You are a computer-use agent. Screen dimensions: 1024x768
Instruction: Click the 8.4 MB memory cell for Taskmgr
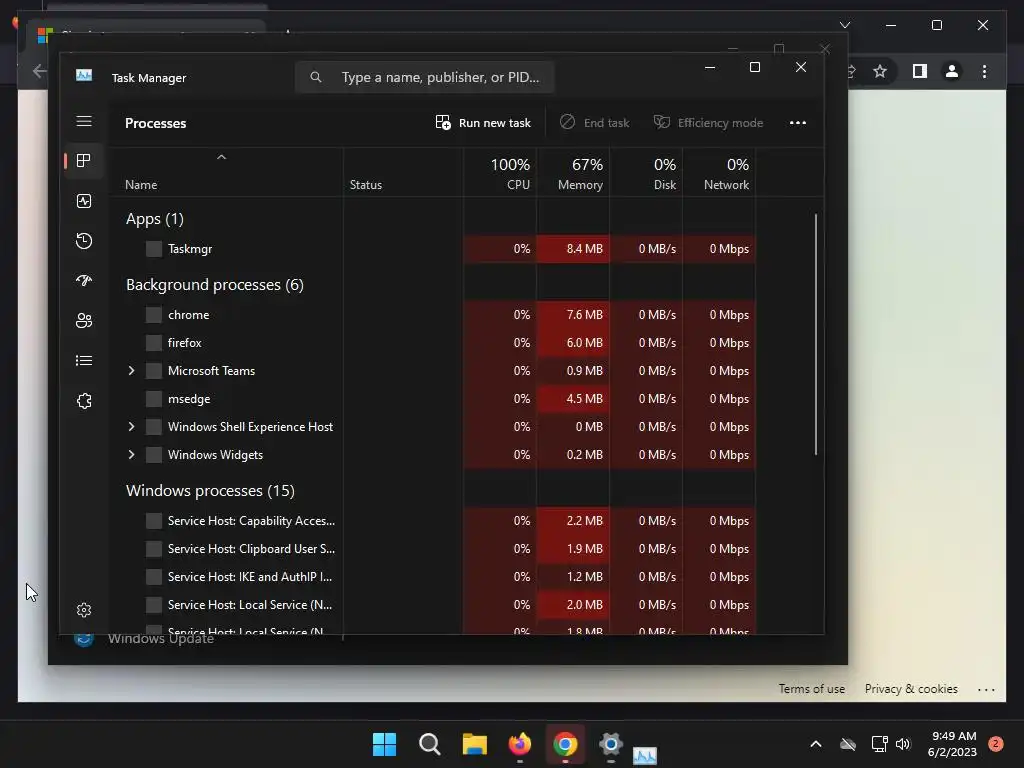point(573,249)
